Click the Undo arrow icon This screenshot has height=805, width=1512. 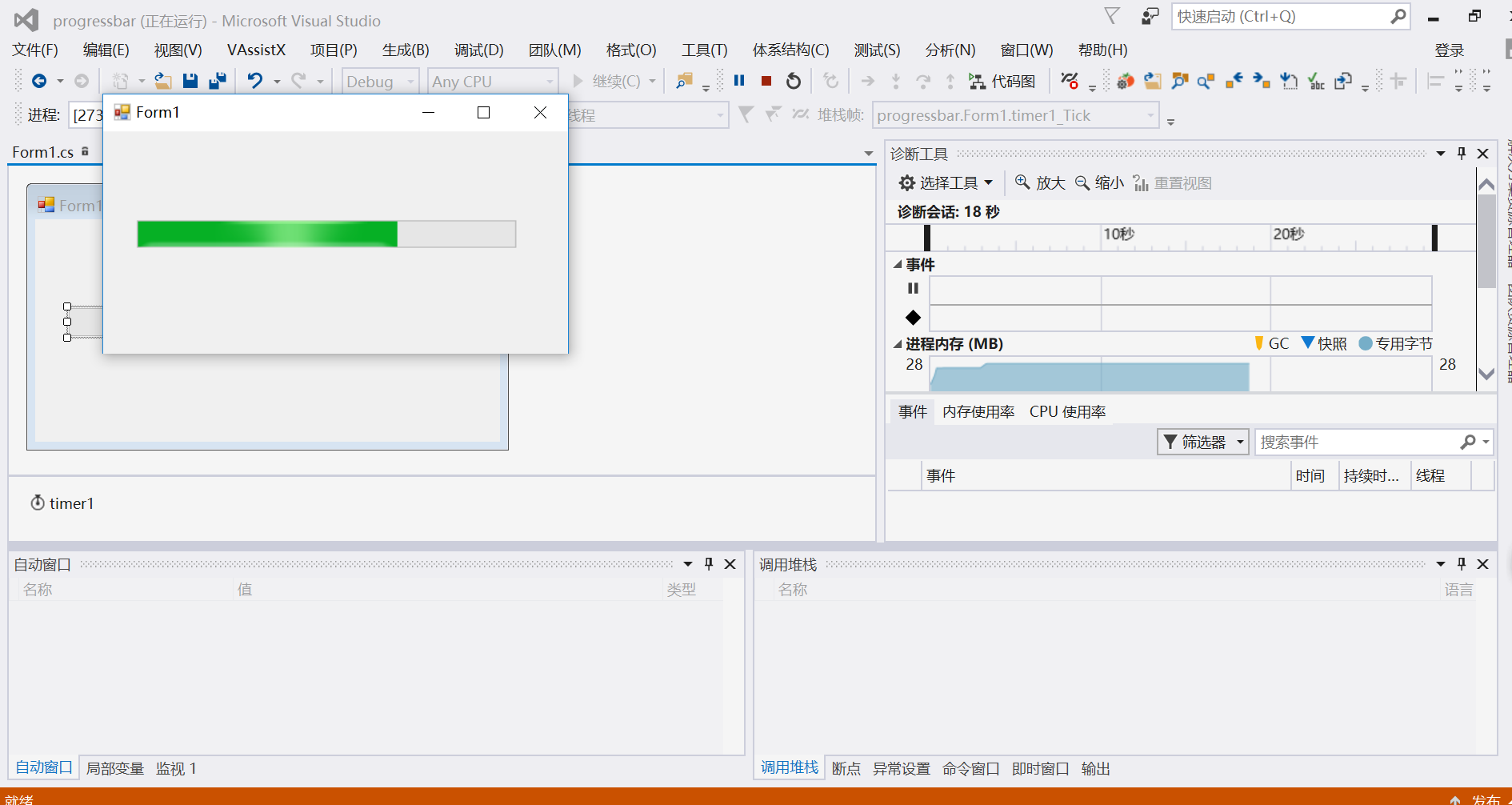coord(255,81)
